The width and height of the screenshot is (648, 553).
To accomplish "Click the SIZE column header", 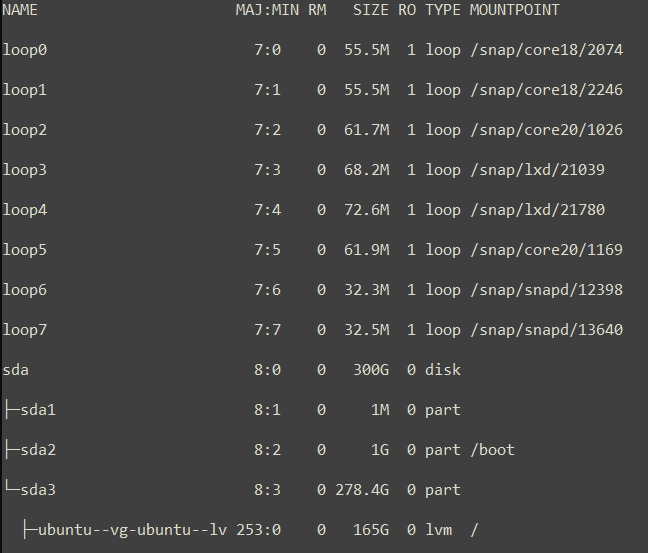I will 371,10.
